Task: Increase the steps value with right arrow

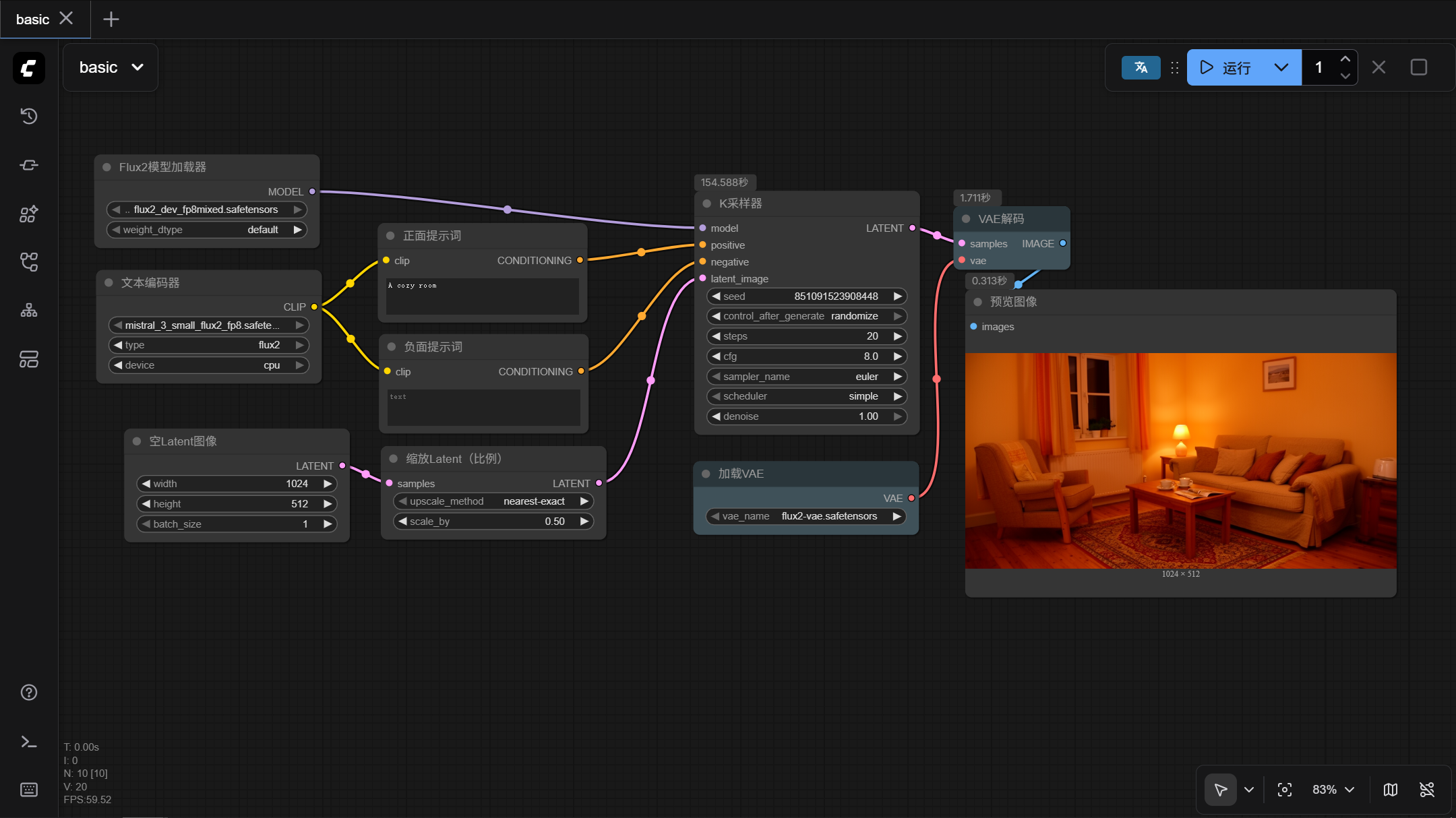Action: coord(898,336)
